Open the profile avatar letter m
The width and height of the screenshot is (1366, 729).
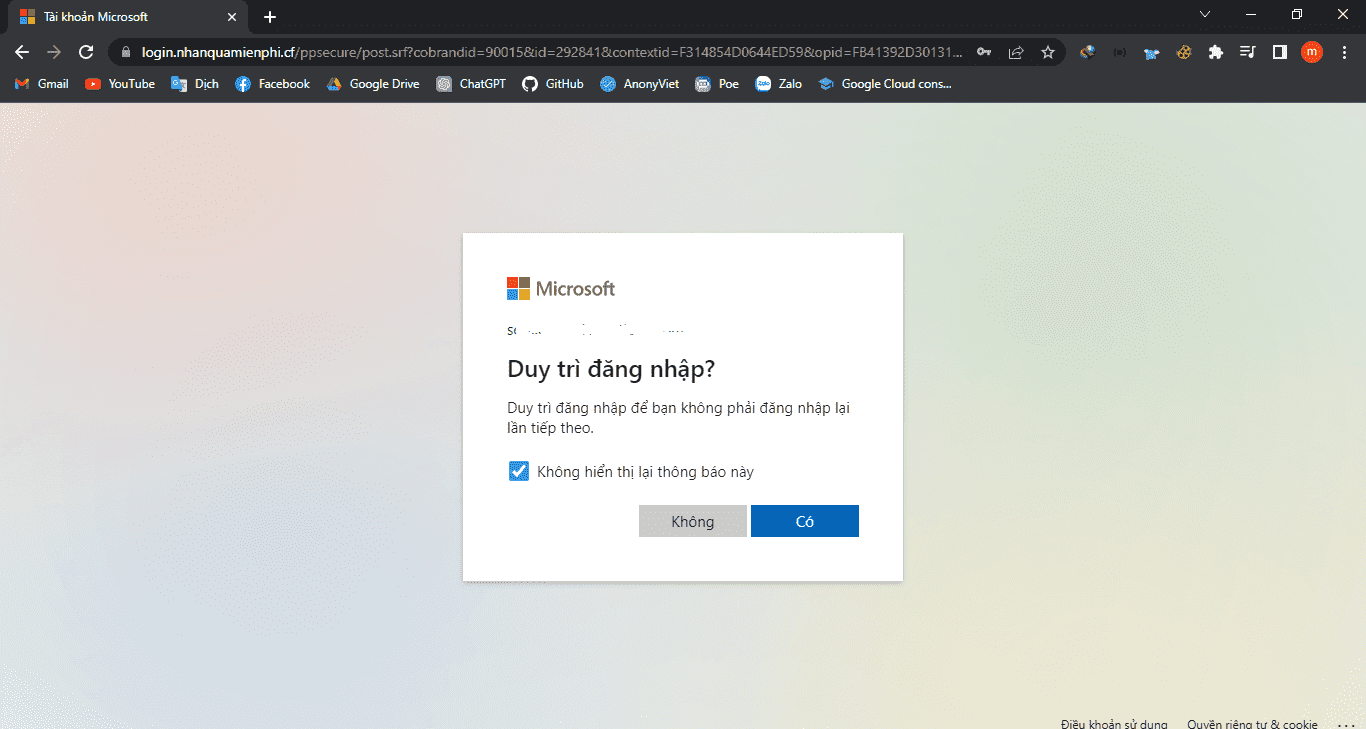click(x=1312, y=52)
